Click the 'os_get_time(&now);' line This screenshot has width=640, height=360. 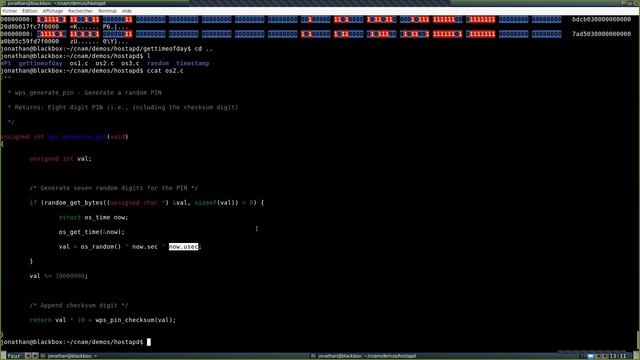[x=91, y=232]
